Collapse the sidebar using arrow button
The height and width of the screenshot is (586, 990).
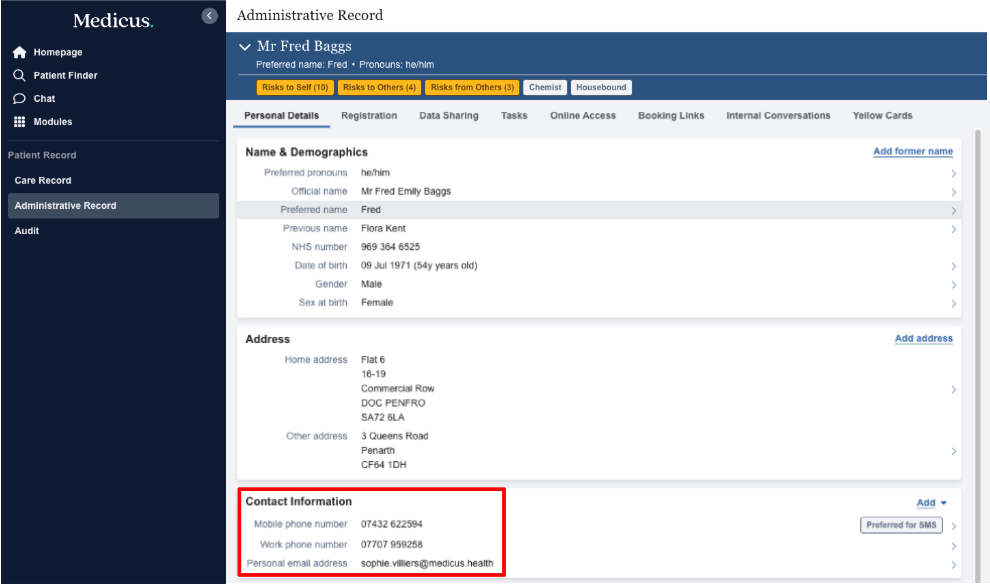click(x=209, y=16)
